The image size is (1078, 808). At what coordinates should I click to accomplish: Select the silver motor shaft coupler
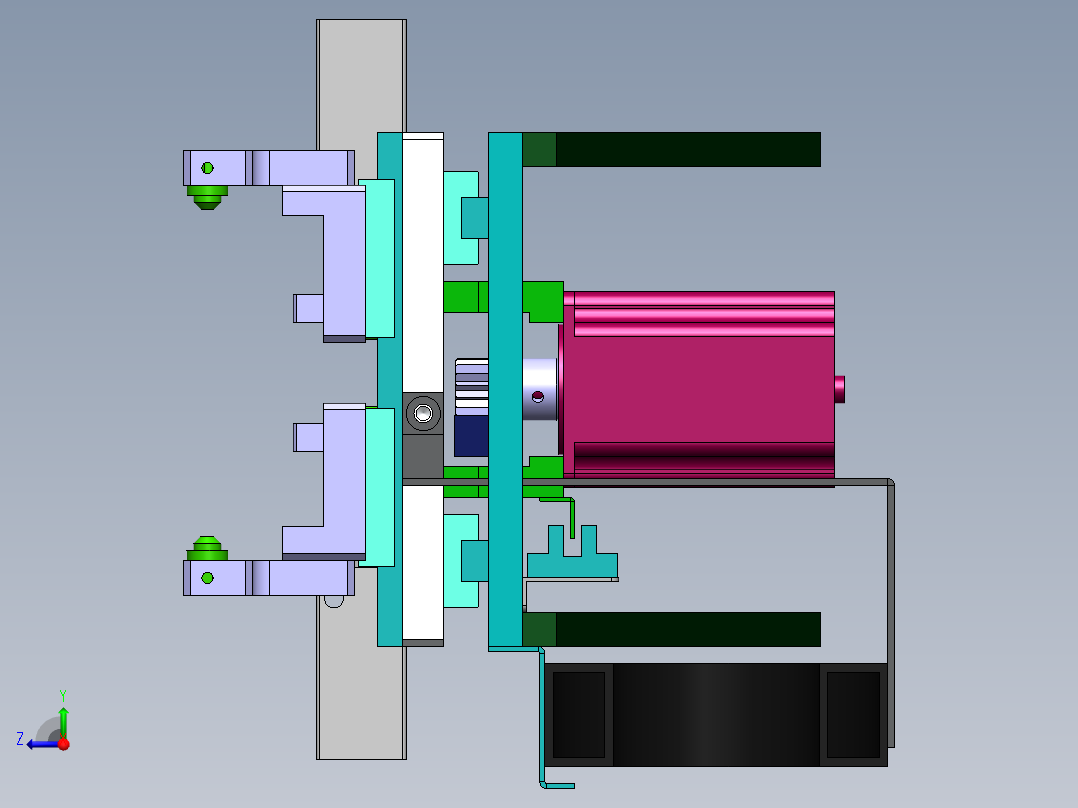[x=542, y=375]
